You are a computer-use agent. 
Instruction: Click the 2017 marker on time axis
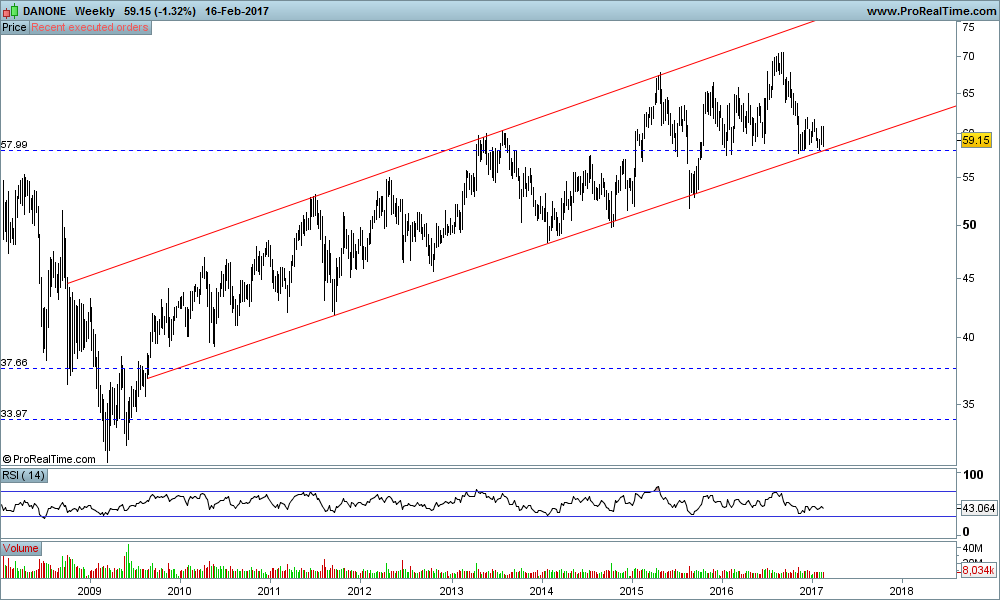[812, 590]
